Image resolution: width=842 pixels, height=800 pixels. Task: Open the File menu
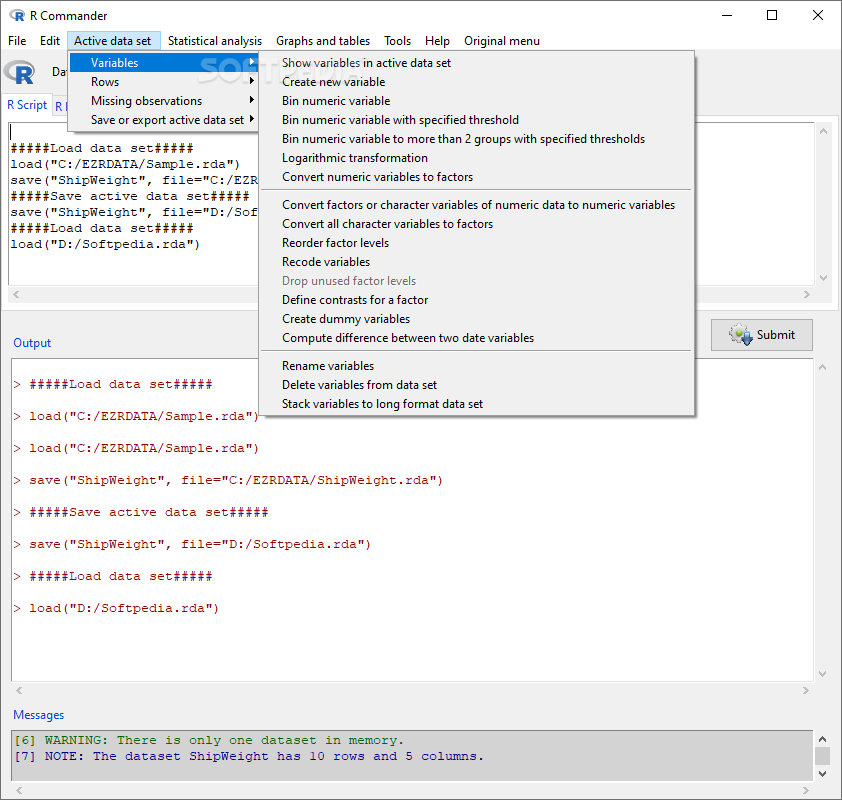[17, 41]
